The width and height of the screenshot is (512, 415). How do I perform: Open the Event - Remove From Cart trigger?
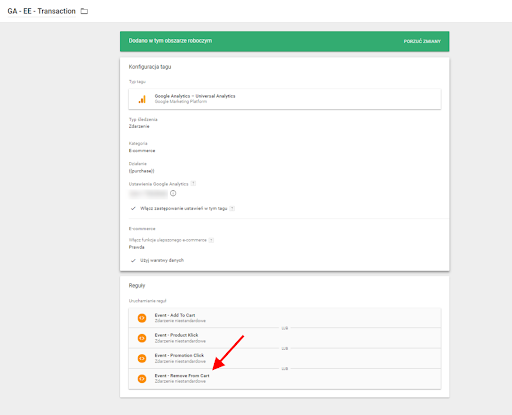click(285, 379)
